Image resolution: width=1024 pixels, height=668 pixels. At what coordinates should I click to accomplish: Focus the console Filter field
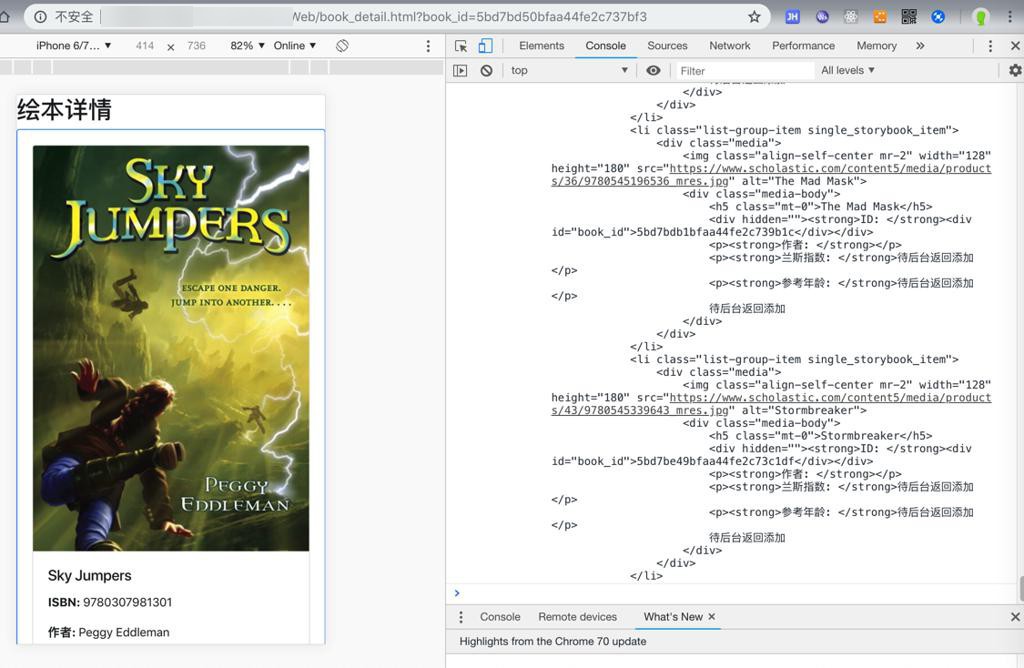click(x=744, y=71)
